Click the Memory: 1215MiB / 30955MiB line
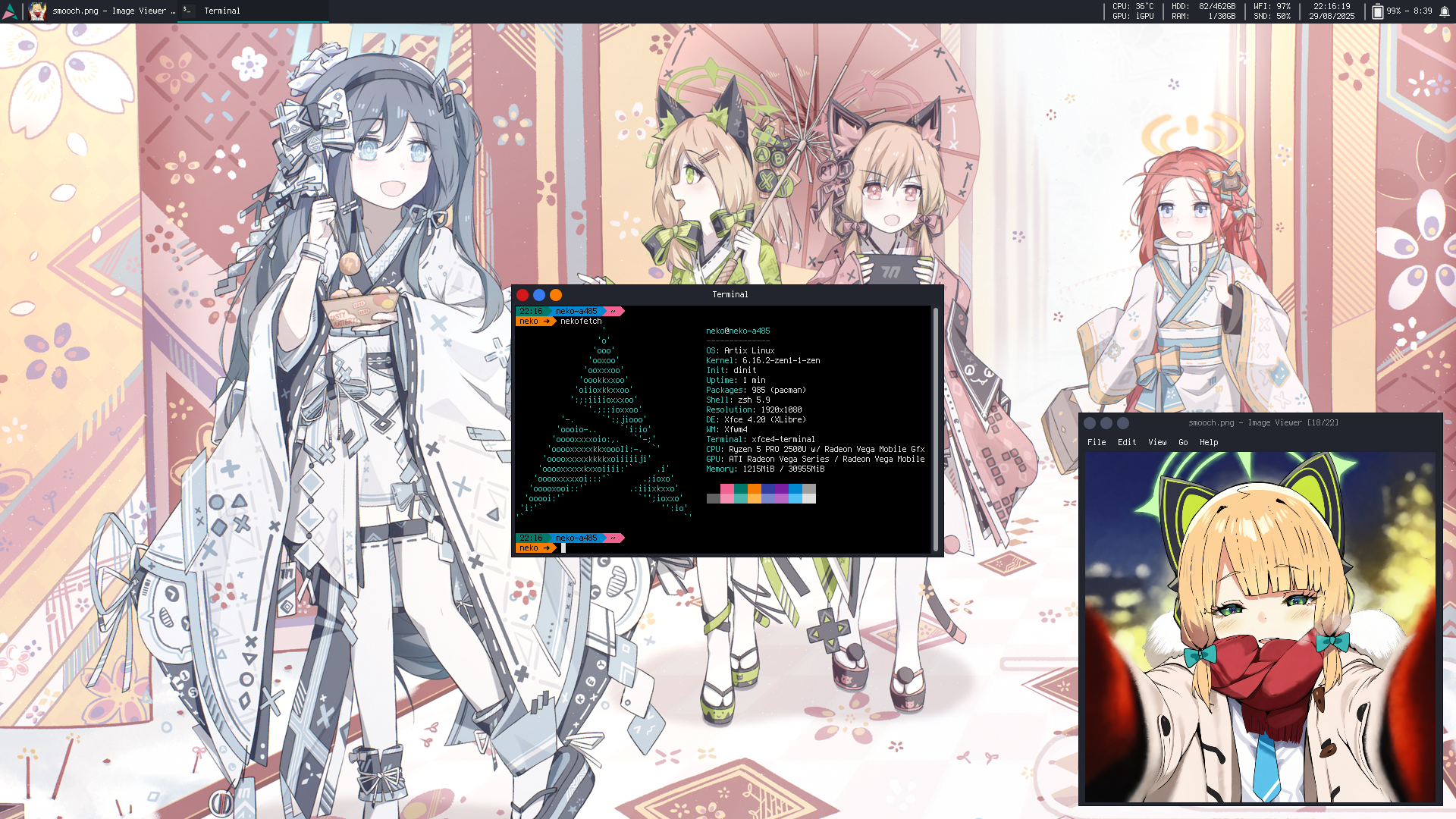Image resolution: width=1456 pixels, height=819 pixels. coord(765,469)
